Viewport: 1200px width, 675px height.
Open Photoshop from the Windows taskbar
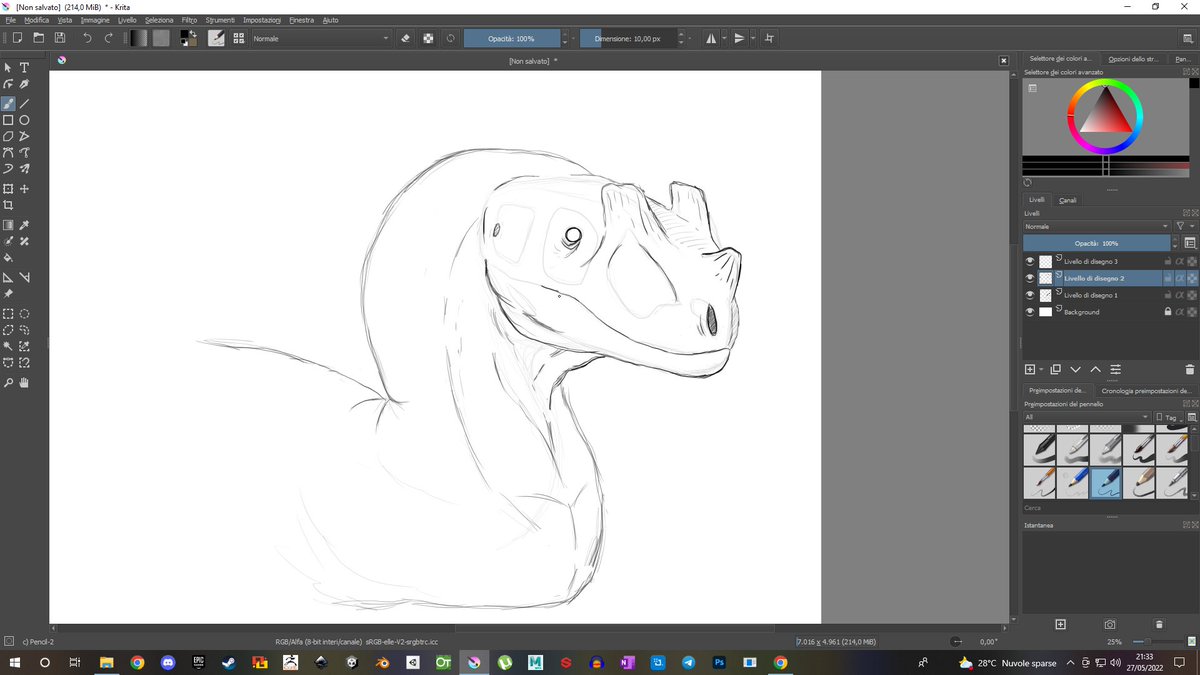pyautogui.click(x=718, y=662)
